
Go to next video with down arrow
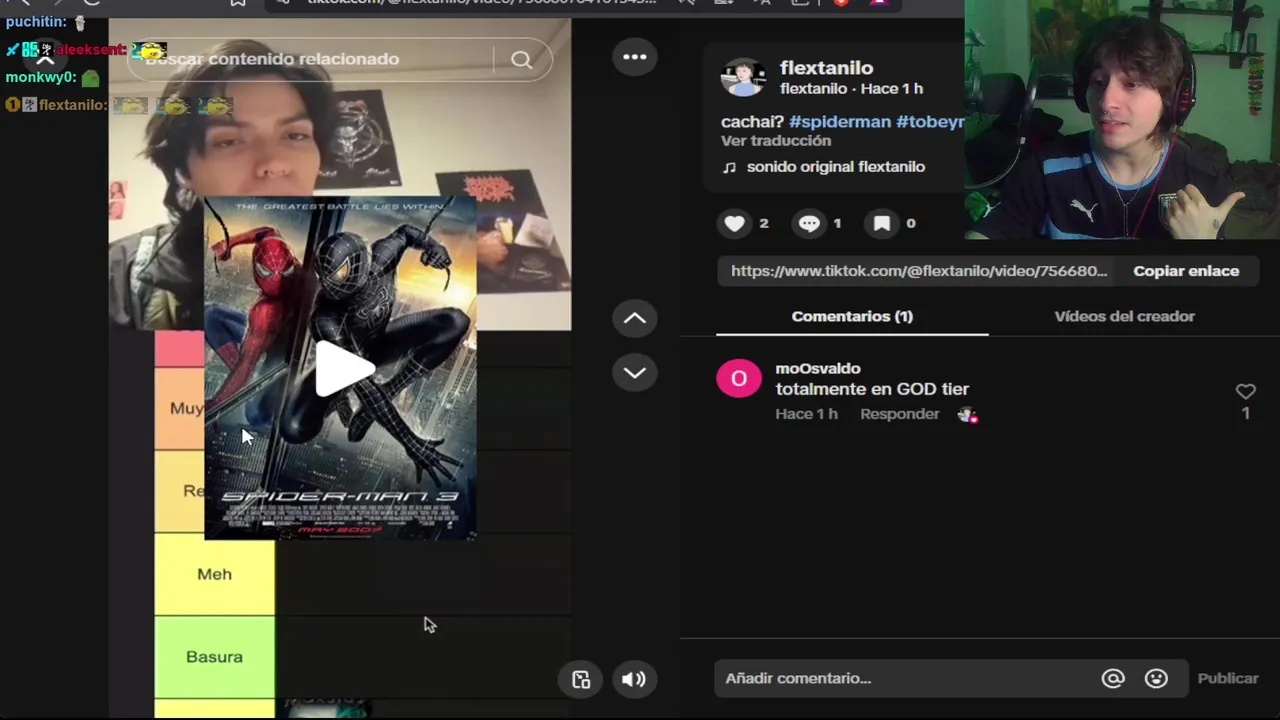pos(635,372)
